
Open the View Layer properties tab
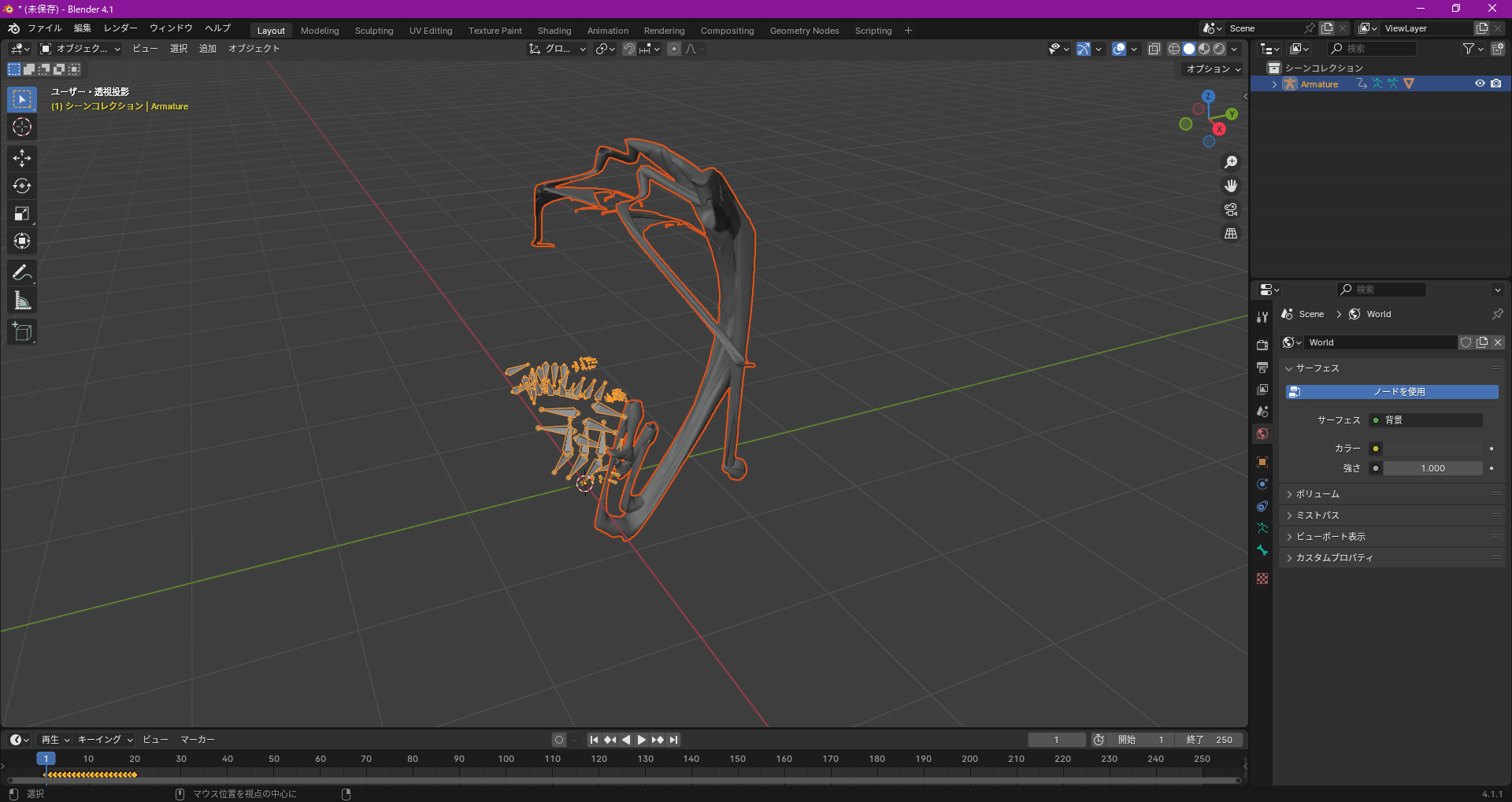coord(1262,389)
